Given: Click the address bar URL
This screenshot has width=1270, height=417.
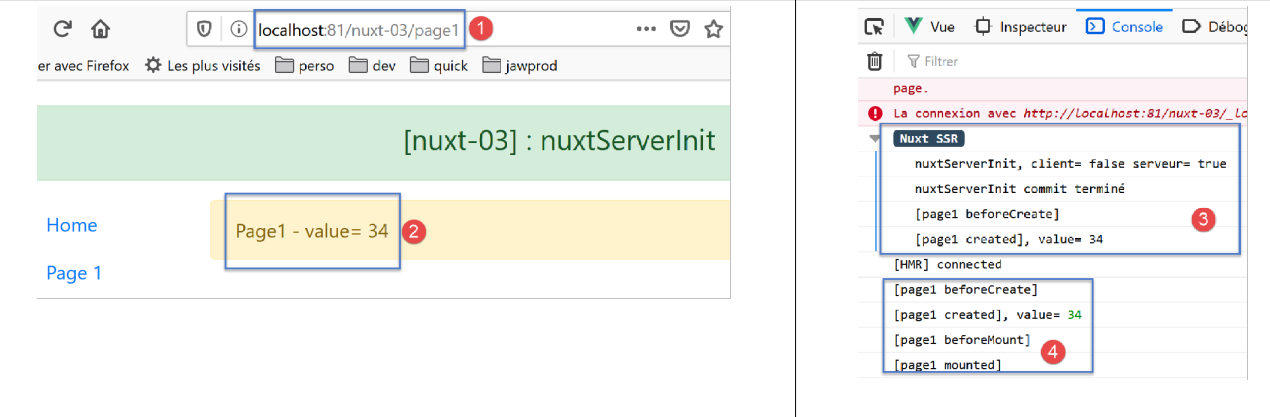Looking at the screenshot, I should coord(358,30).
